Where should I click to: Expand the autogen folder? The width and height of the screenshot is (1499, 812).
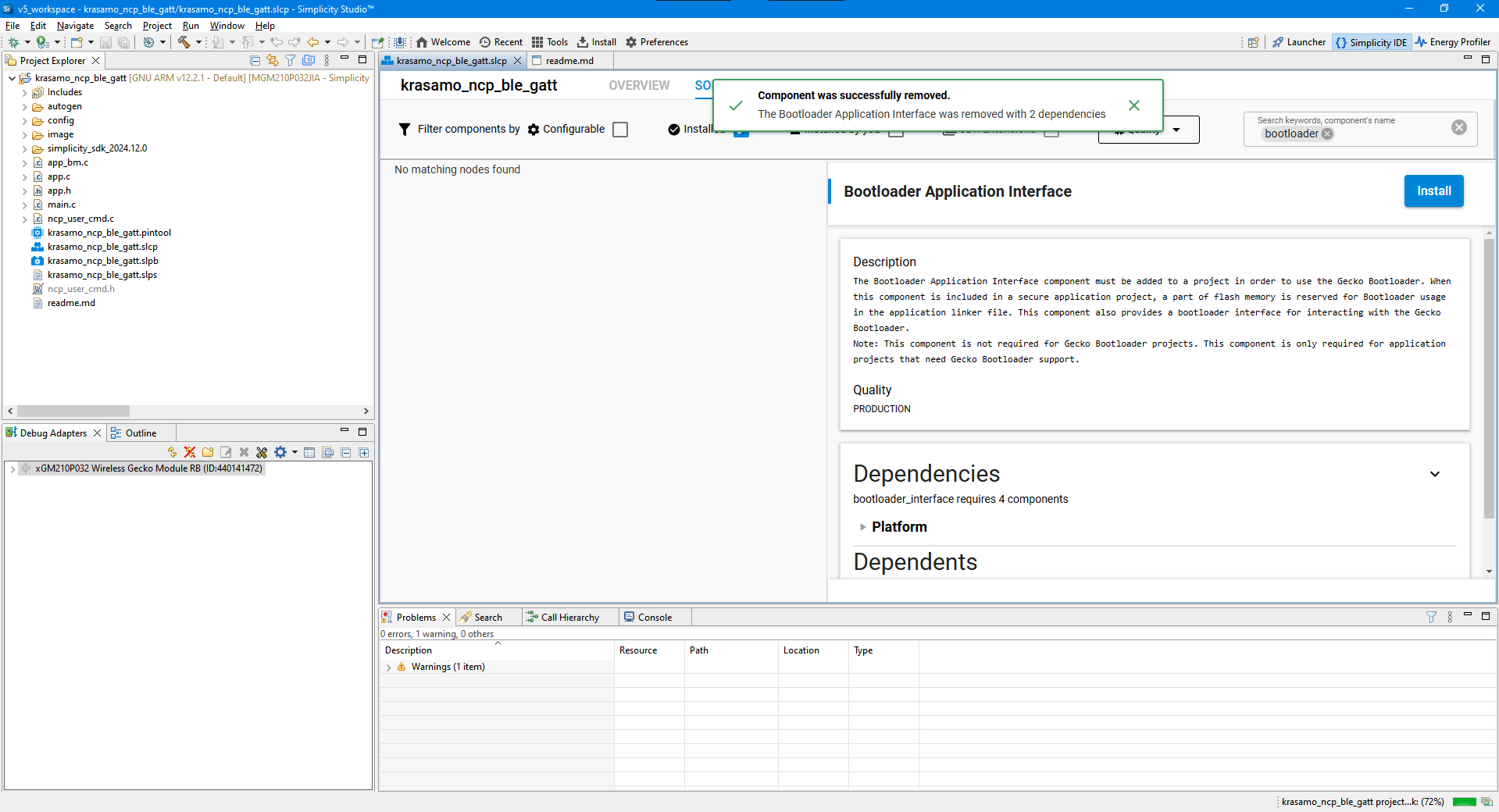click(x=25, y=106)
